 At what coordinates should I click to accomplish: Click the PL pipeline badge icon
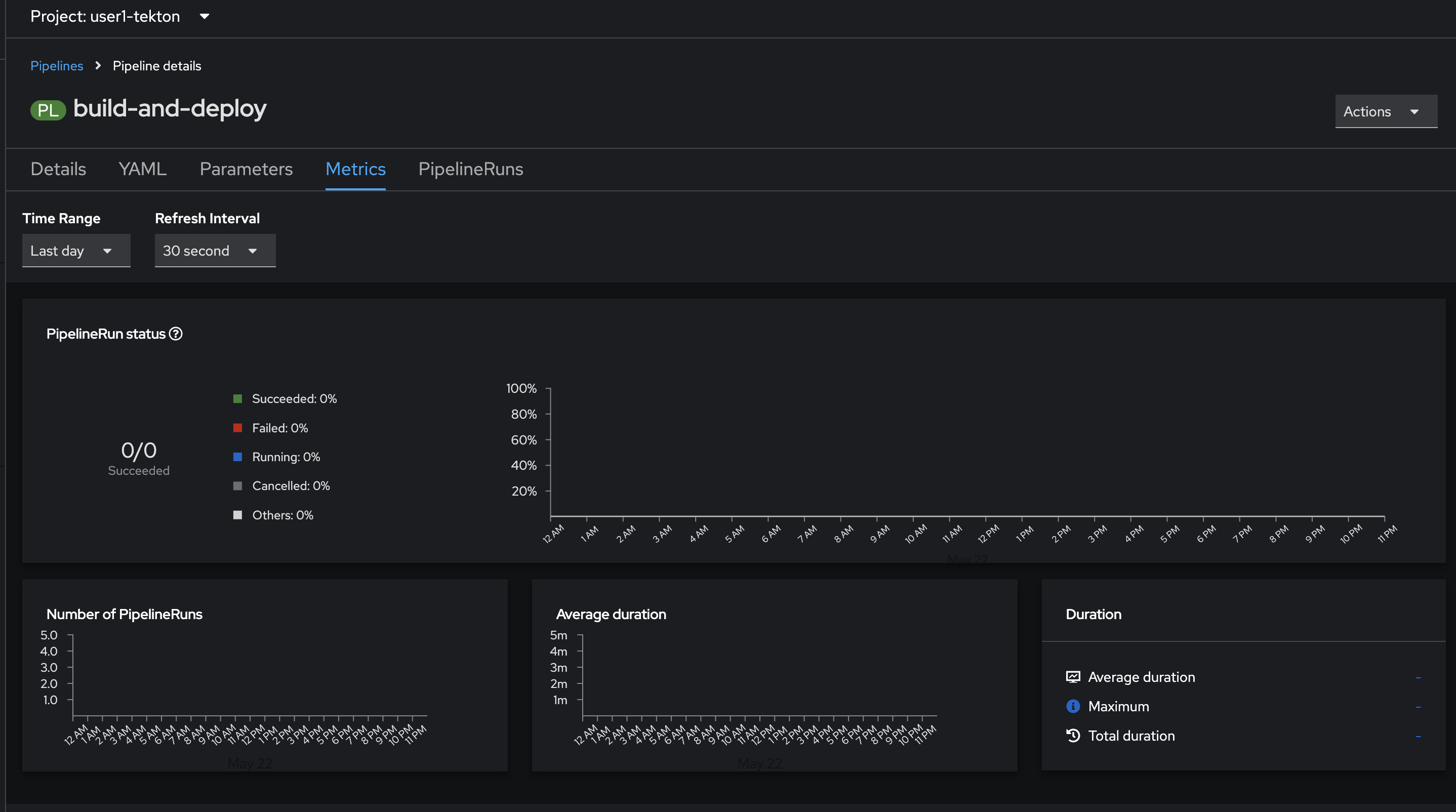pos(48,110)
